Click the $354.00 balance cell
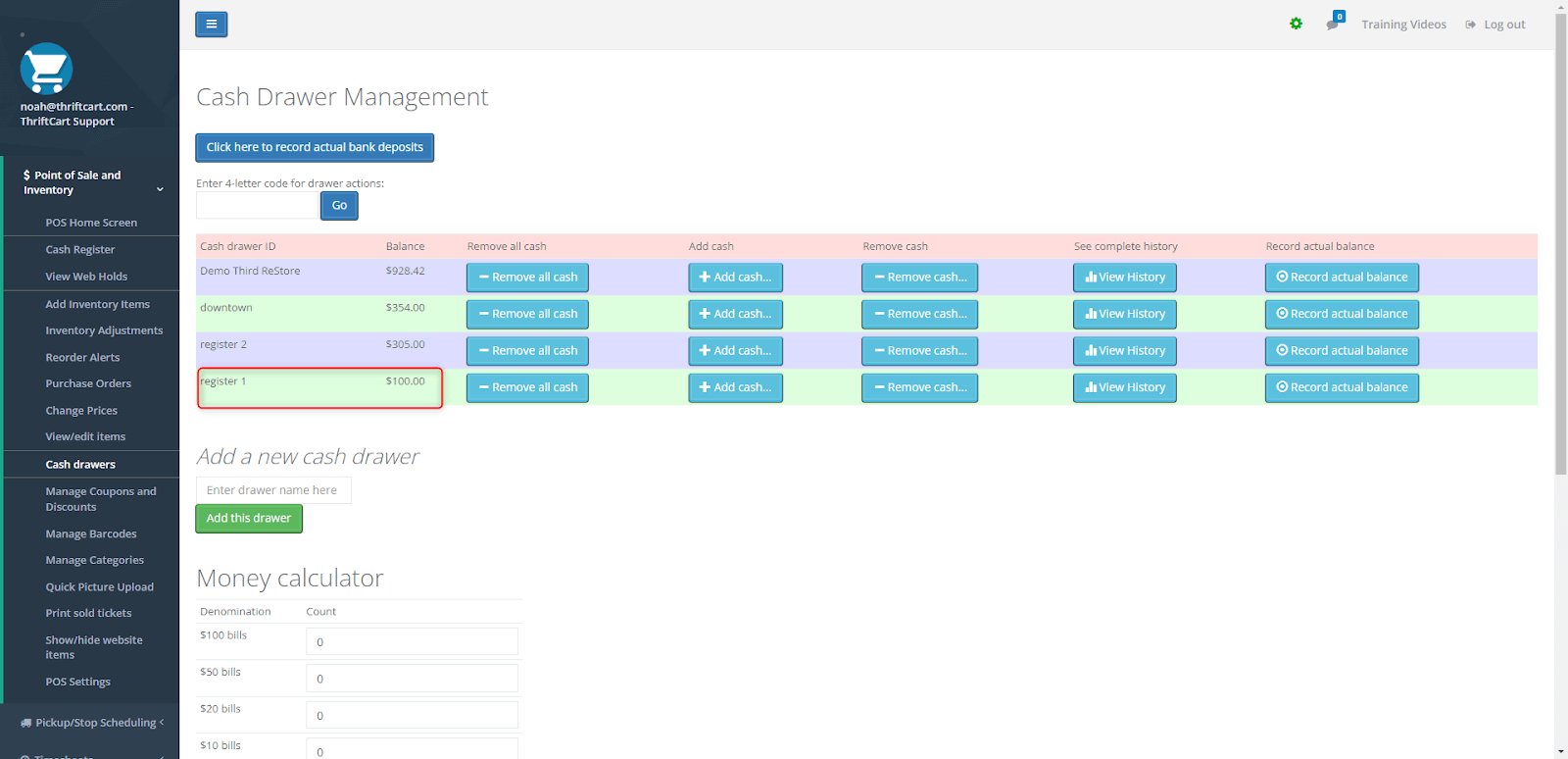The image size is (1568, 759). (405, 308)
